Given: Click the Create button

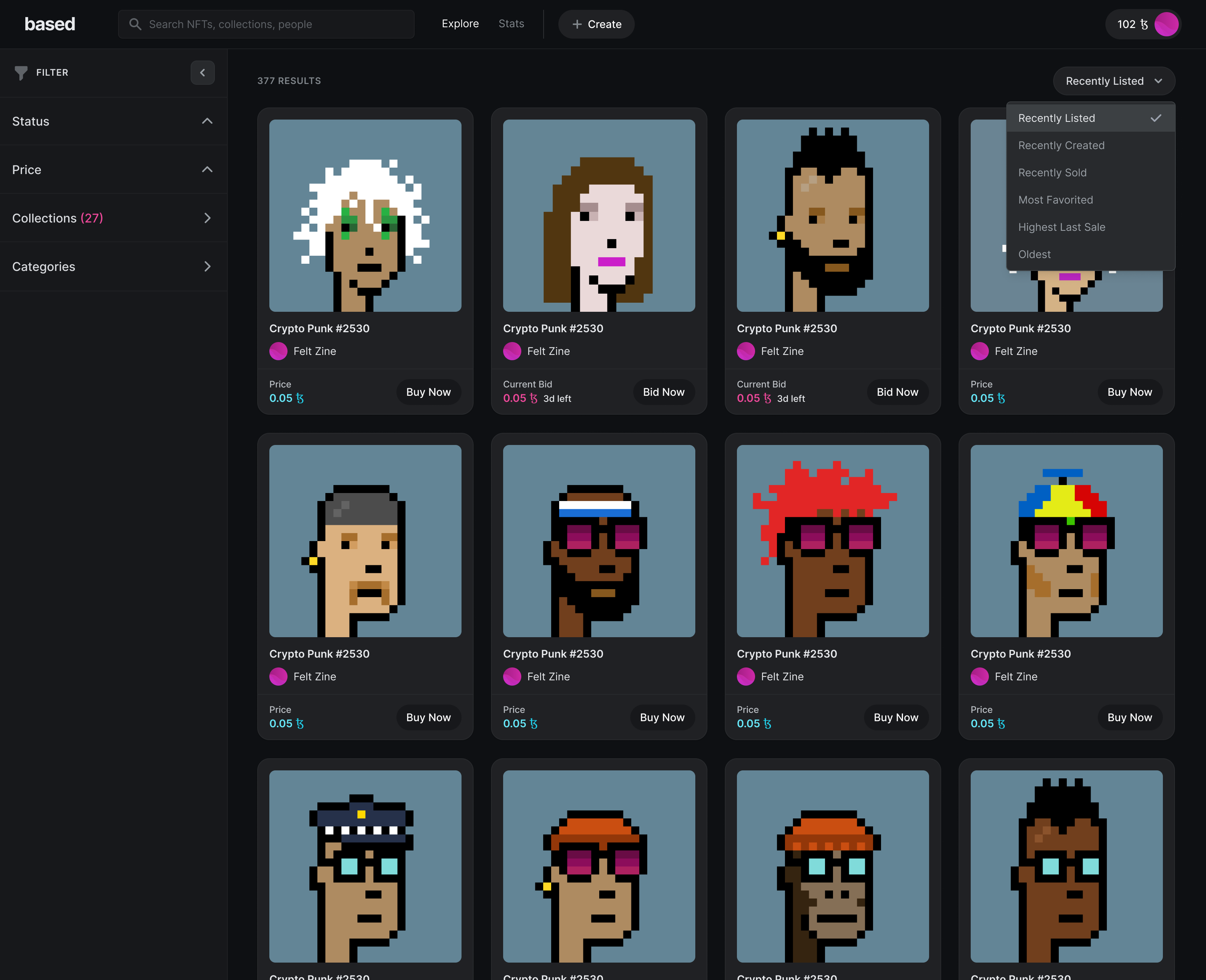Looking at the screenshot, I should click(x=596, y=24).
